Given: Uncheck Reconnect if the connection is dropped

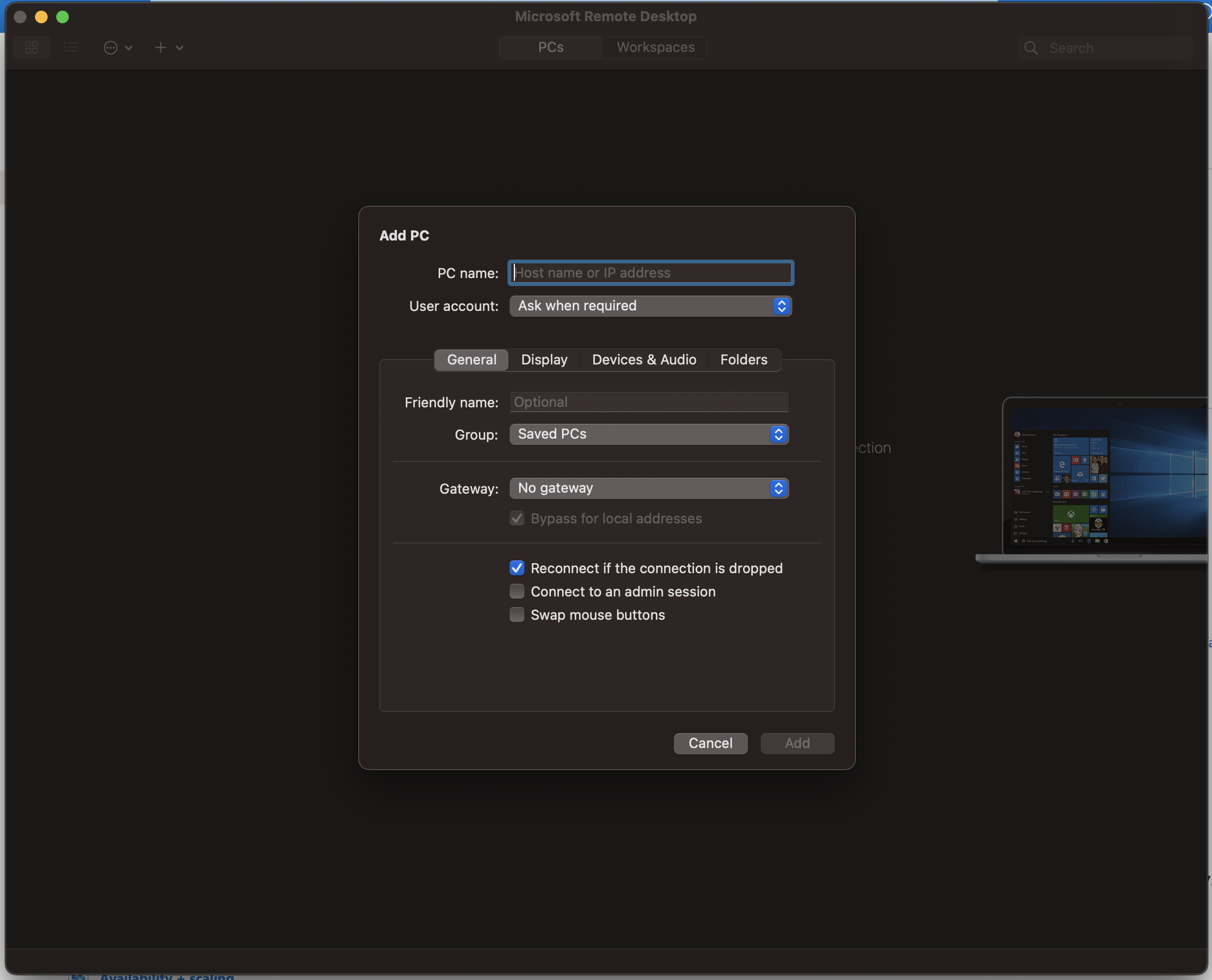Looking at the screenshot, I should pos(516,568).
